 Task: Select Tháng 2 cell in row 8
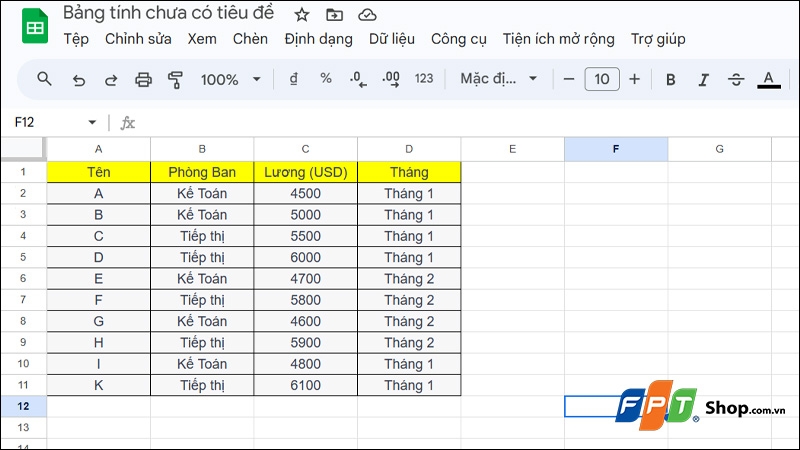point(409,321)
